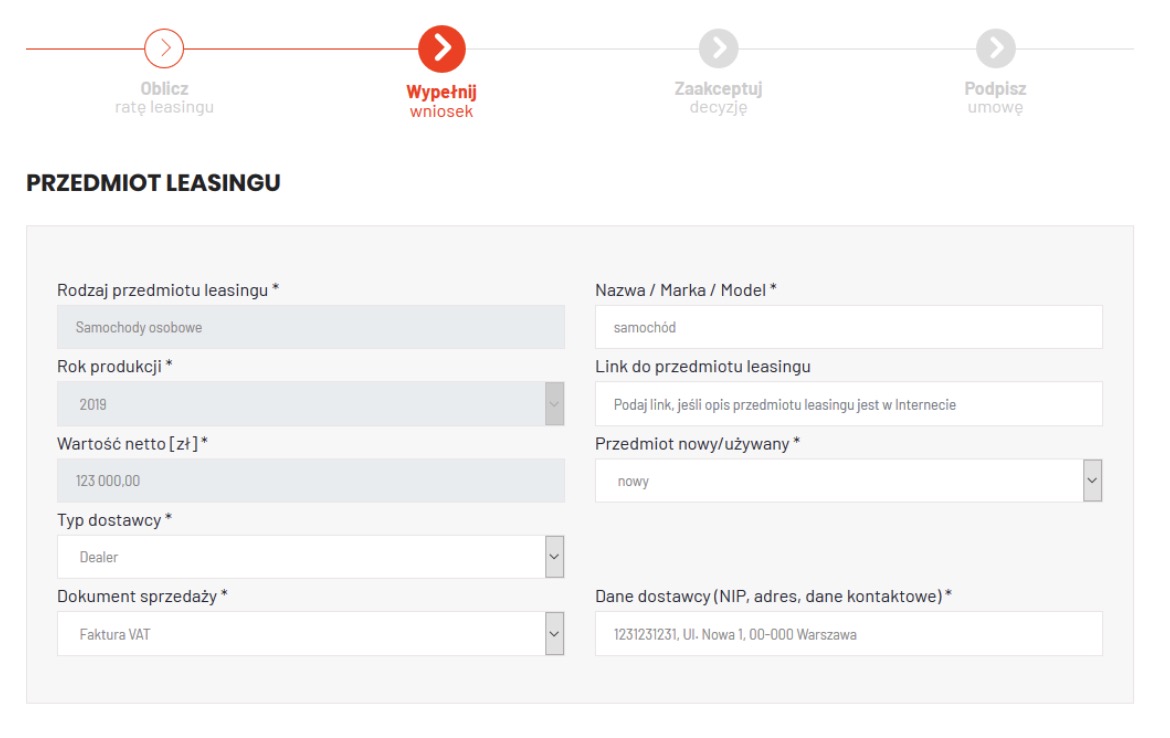The image size is (1170, 738).
Task: Open the Rok produkcji dropdown arrow
Action: (x=555, y=403)
